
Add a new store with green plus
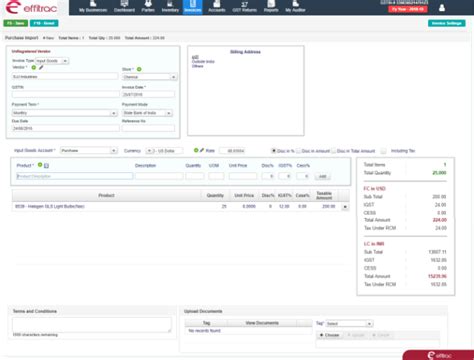tap(139, 69)
